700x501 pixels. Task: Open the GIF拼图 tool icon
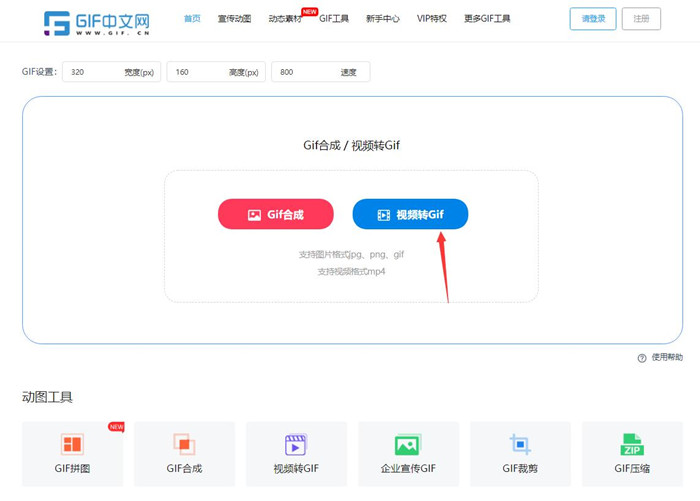click(73, 445)
